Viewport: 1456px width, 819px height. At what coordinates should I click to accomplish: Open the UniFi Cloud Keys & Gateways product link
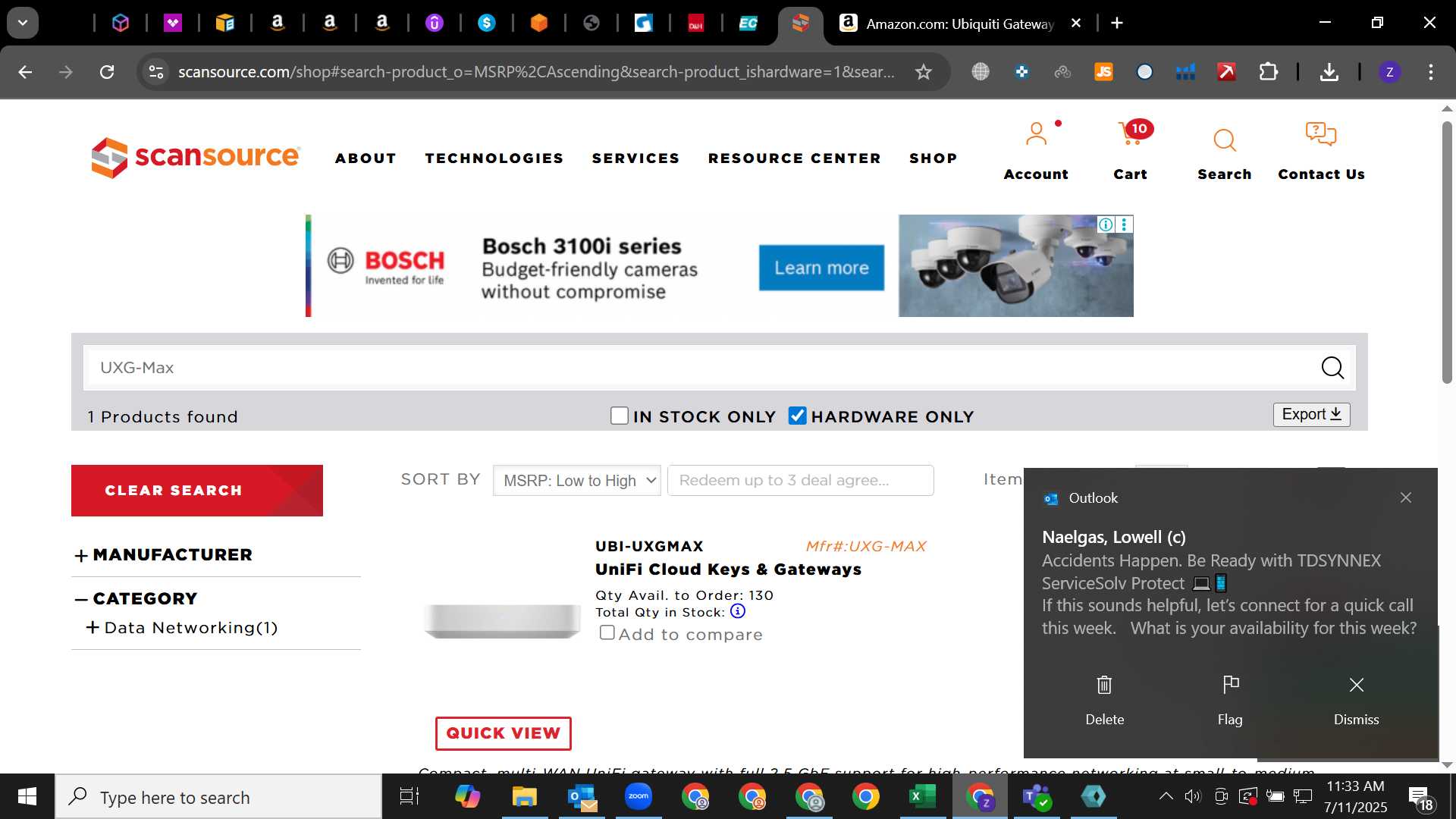728,570
